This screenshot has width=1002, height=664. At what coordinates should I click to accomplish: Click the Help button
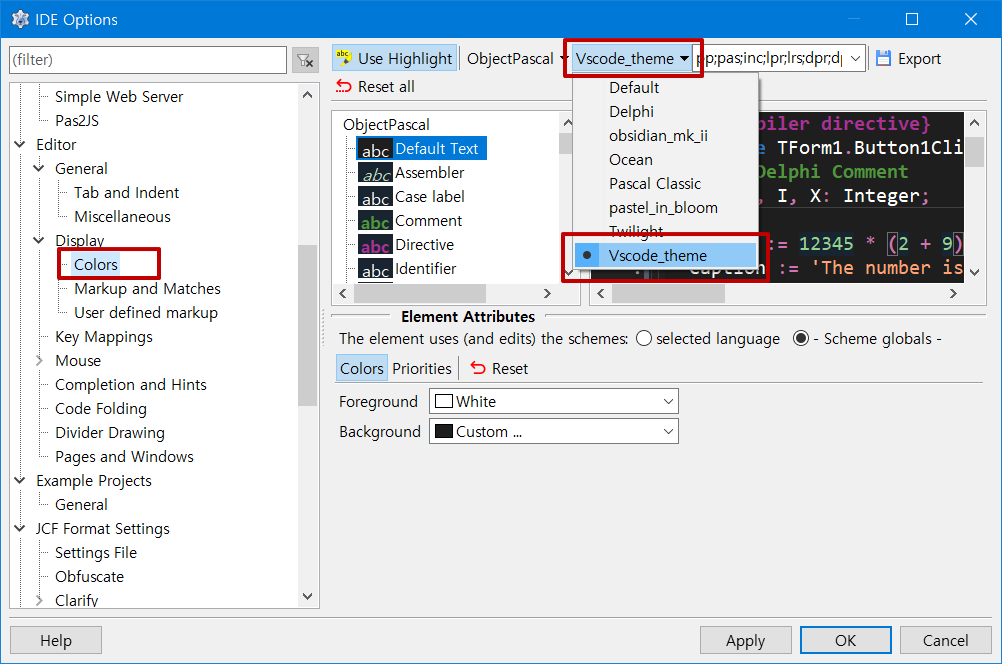56,640
